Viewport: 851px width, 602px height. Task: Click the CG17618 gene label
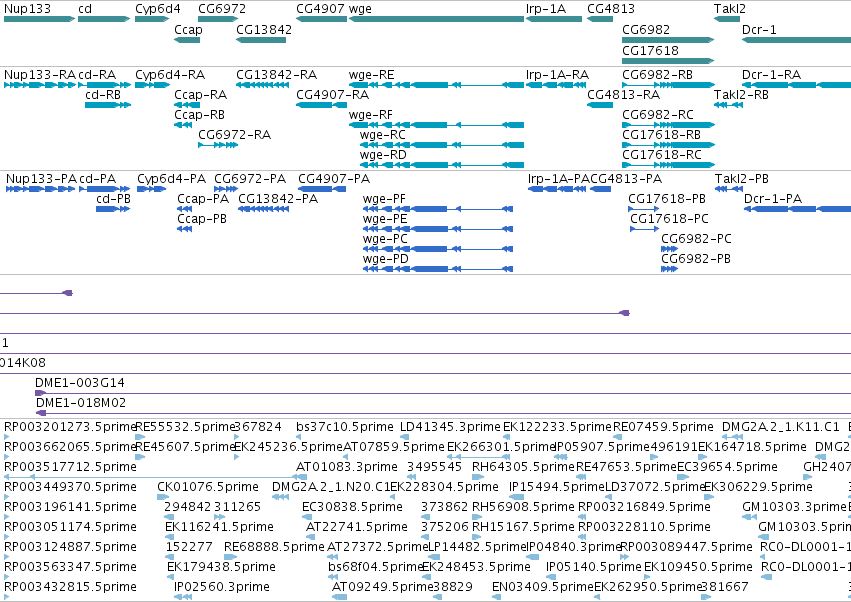coord(650,50)
